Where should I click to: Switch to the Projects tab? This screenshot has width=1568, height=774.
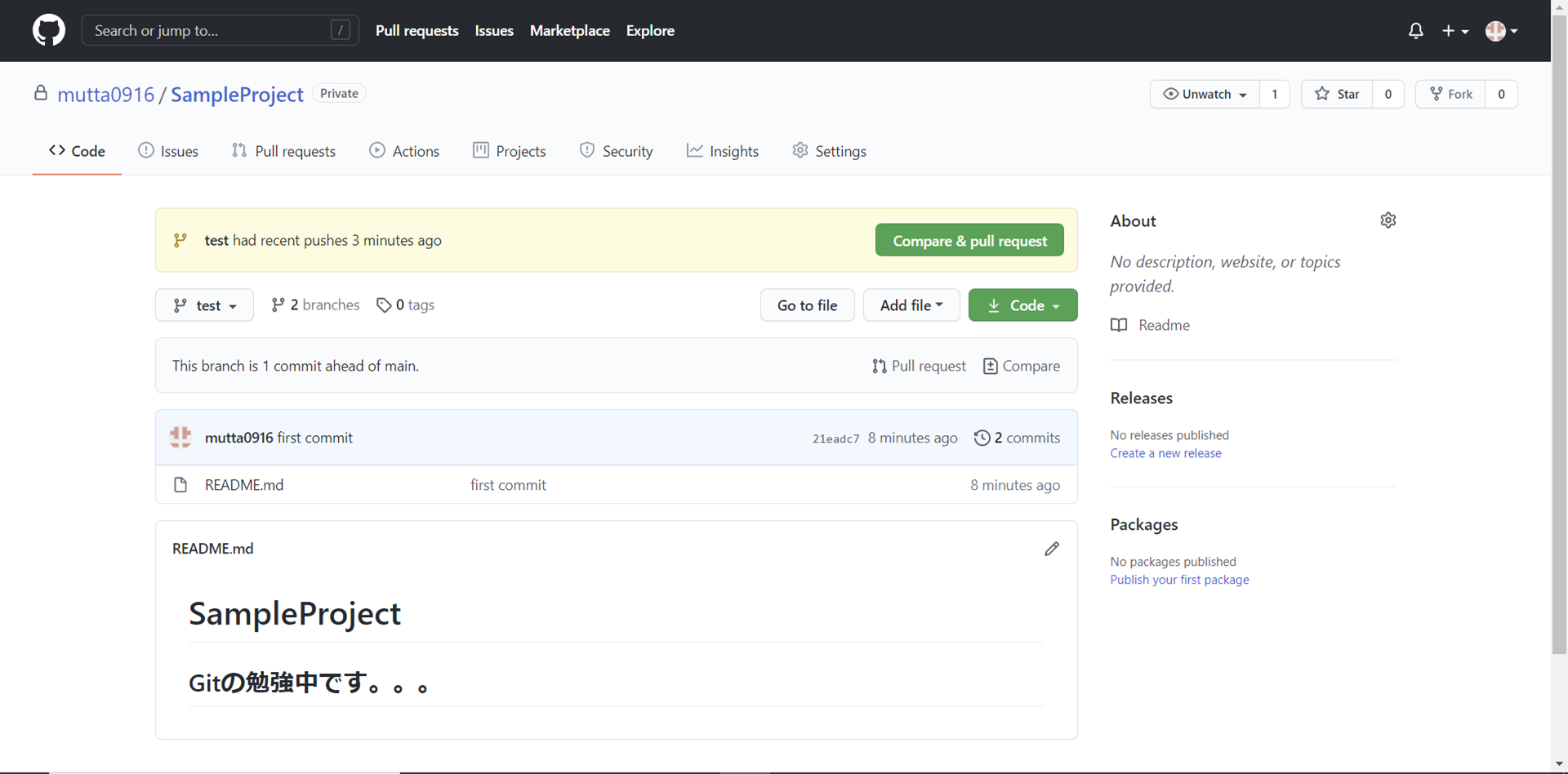510,151
